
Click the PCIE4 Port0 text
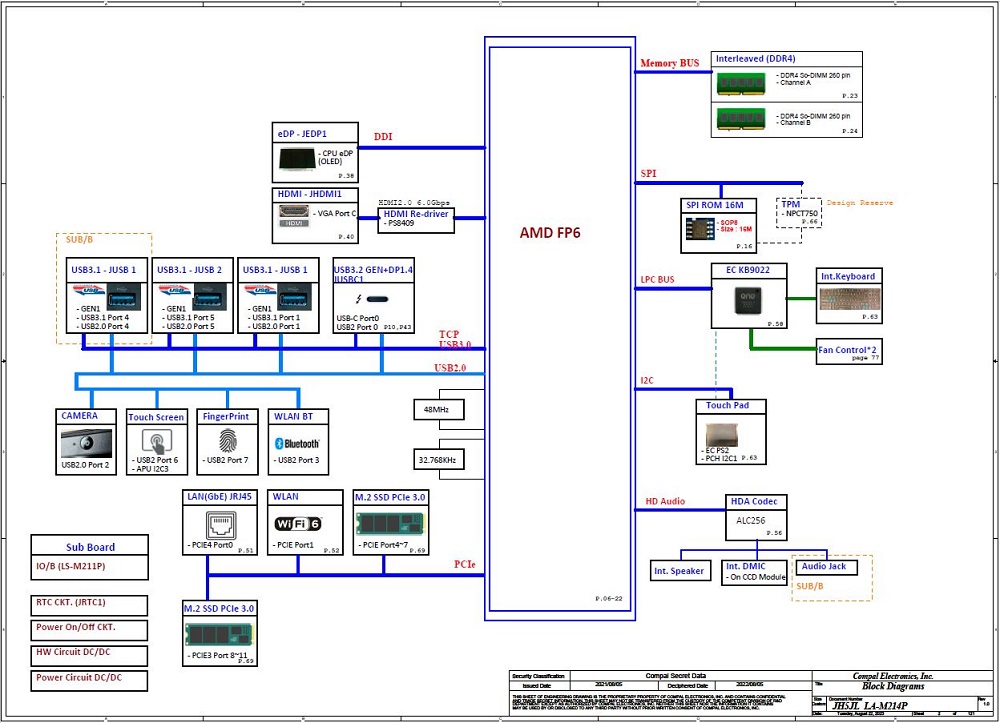pyautogui.click(x=212, y=545)
